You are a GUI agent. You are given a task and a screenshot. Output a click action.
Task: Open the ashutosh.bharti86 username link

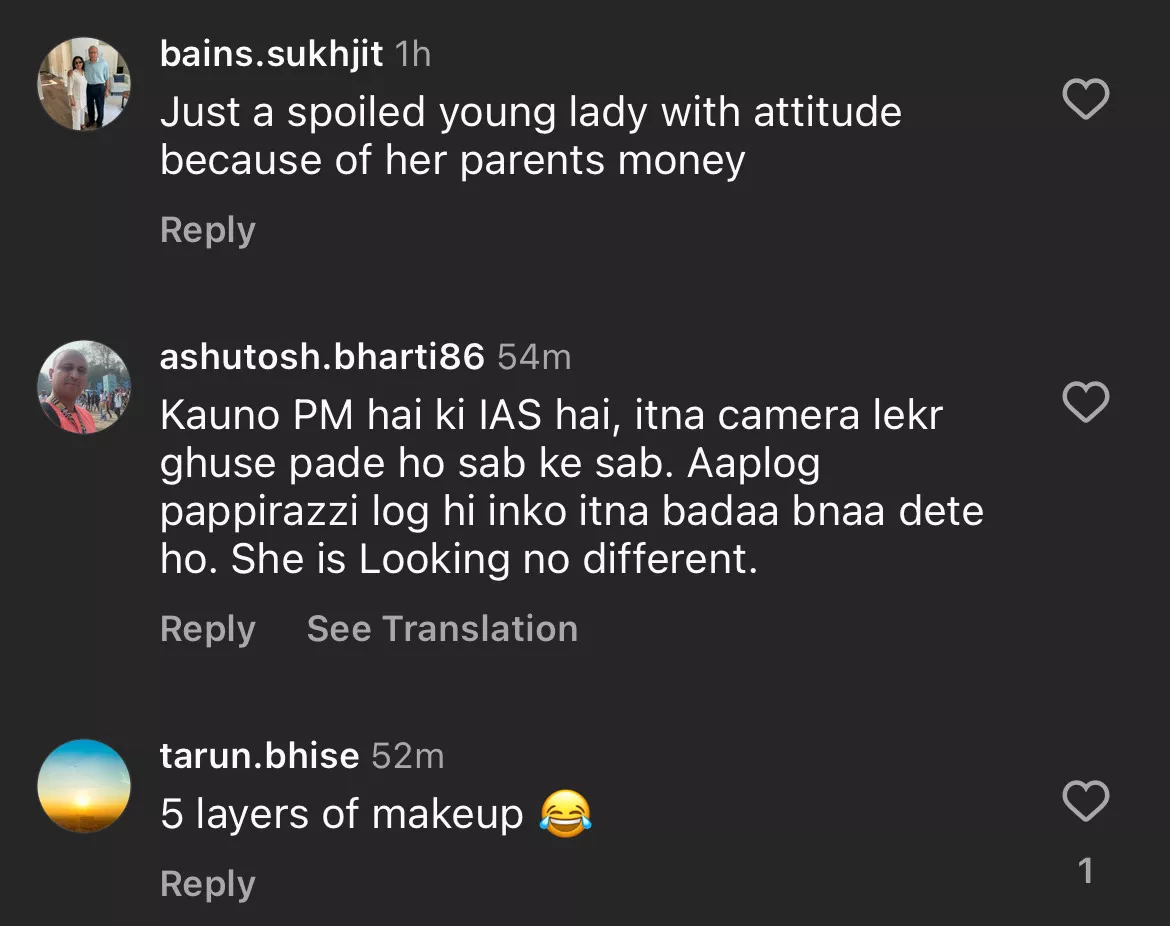[x=322, y=356]
